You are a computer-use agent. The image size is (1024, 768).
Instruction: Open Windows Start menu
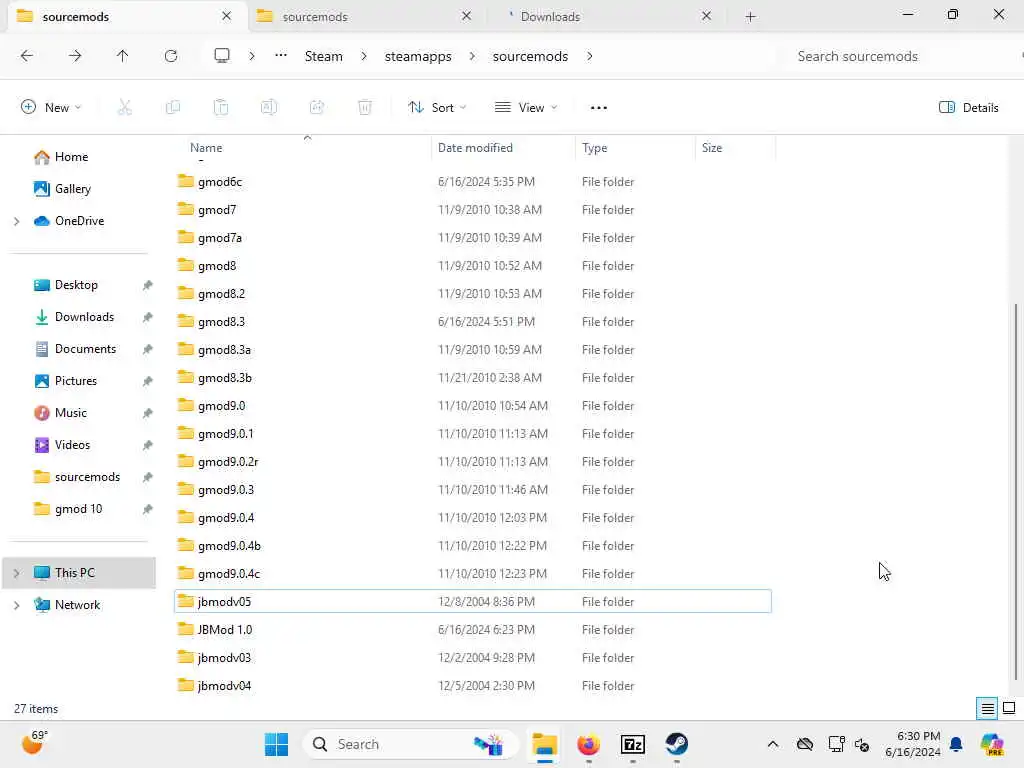tap(276, 744)
